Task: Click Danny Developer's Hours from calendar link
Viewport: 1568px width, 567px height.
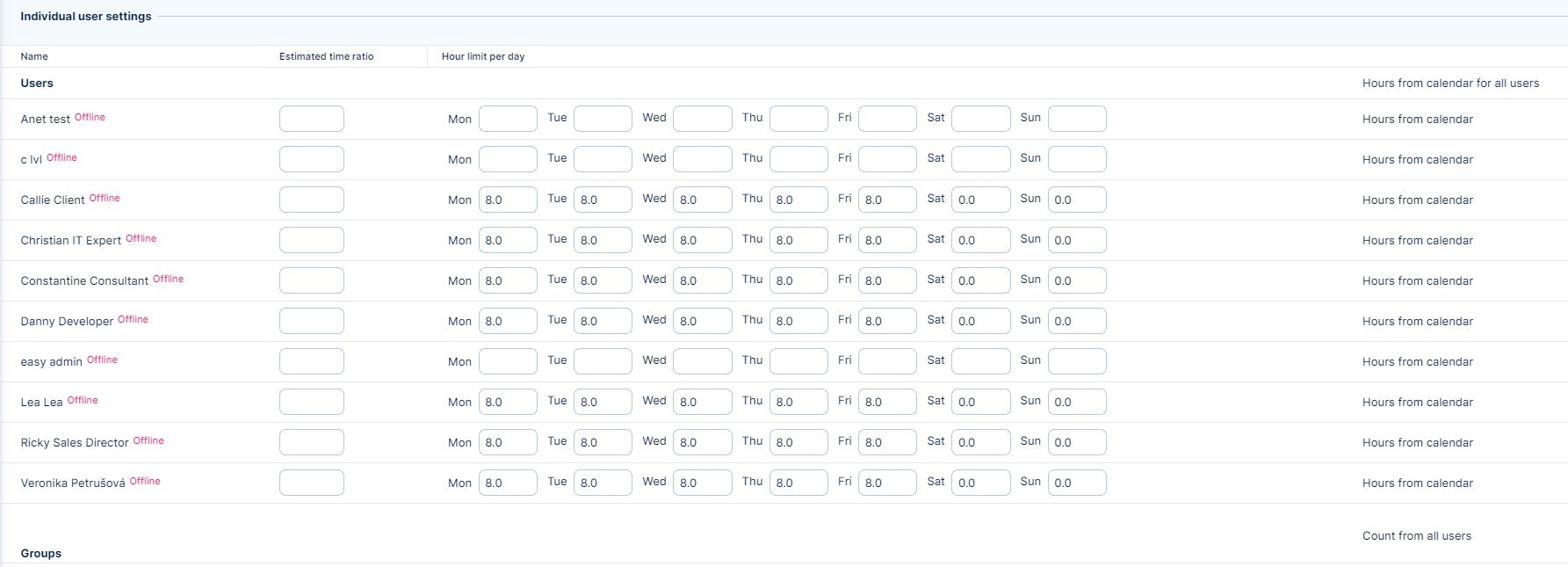Action: point(1417,322)
